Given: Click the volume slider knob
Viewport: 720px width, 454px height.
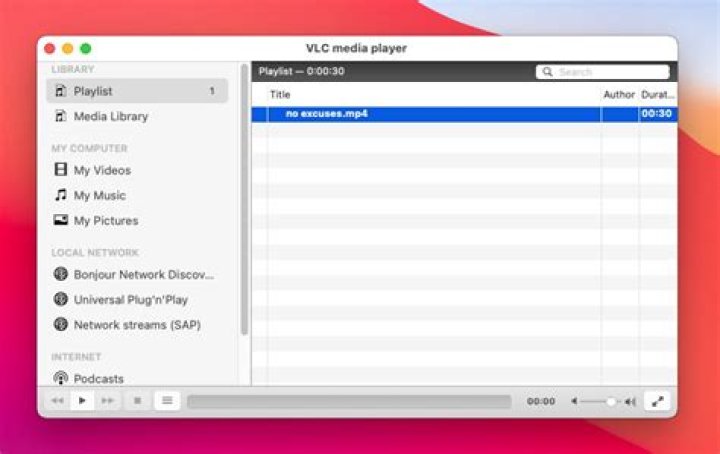Looking at the screenshot, I should [x=610, y=402].
